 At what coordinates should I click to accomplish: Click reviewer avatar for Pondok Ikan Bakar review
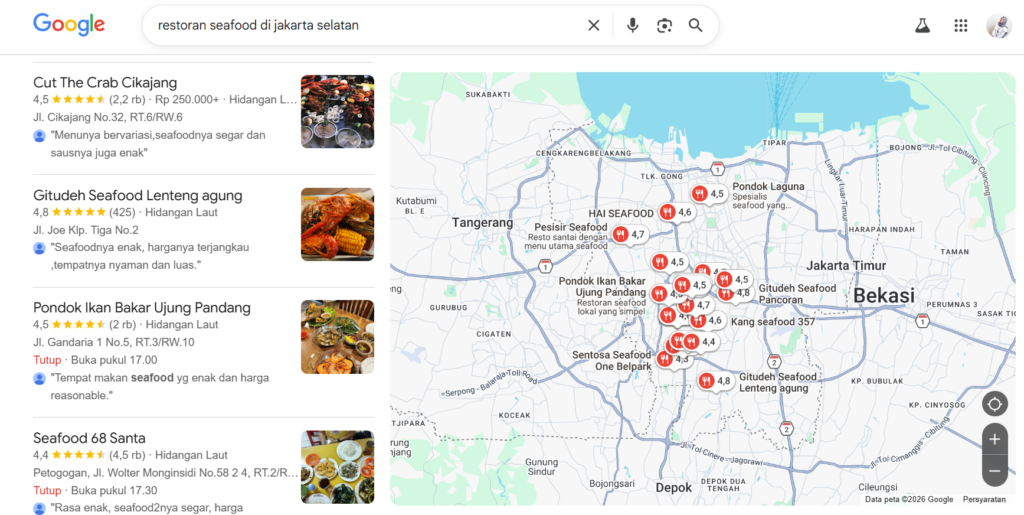39,379
